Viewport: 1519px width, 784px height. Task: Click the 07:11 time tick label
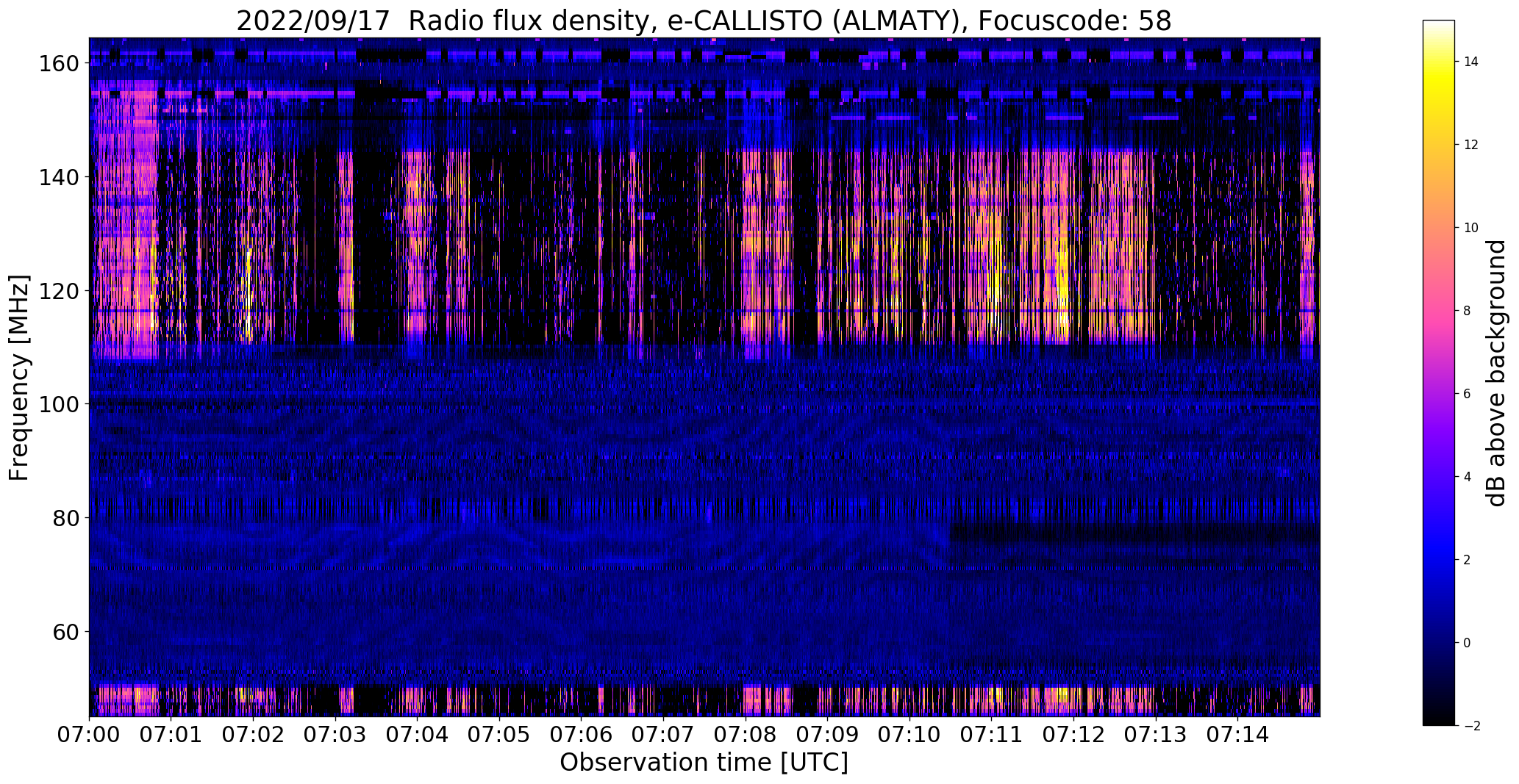pos(991,734)
